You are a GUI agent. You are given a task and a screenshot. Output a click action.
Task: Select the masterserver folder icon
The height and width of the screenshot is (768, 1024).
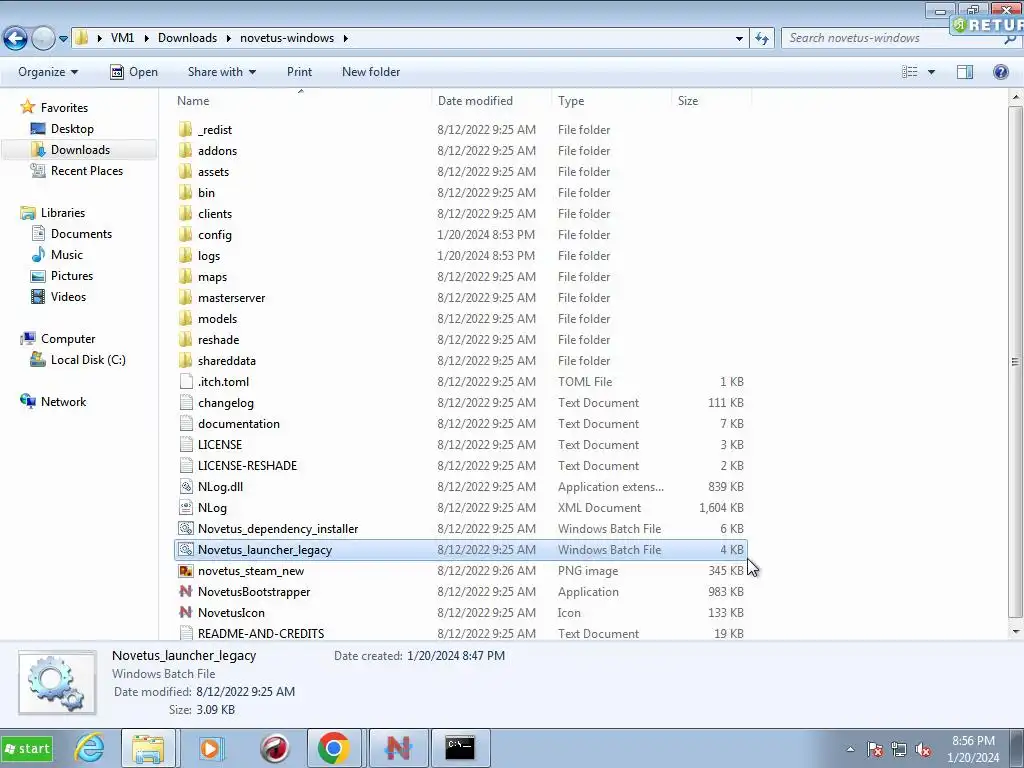coord(185,298)
